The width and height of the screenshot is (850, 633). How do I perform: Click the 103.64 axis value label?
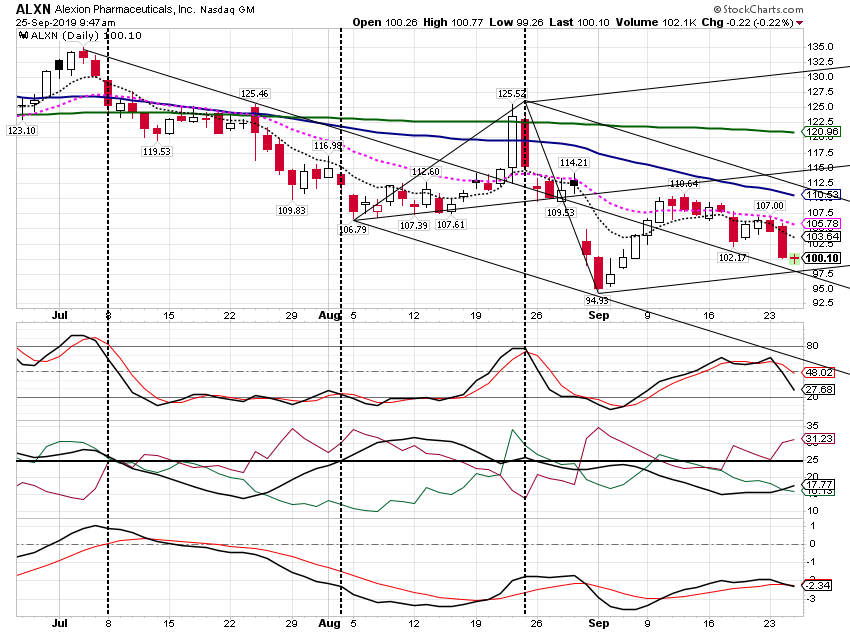pos(822,236)
